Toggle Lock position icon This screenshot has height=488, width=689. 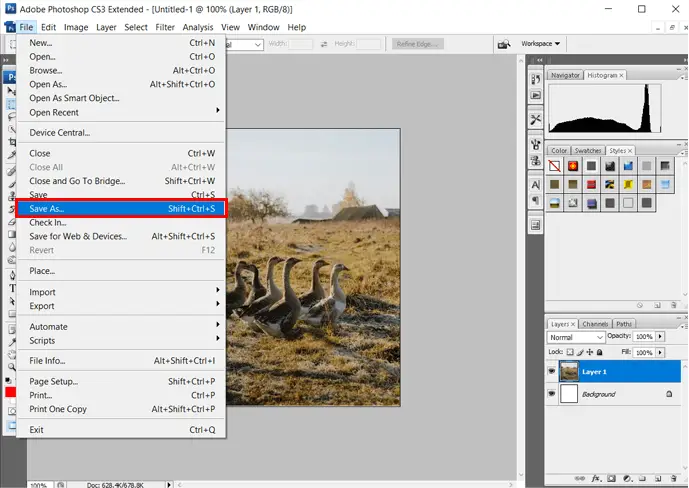590,352
